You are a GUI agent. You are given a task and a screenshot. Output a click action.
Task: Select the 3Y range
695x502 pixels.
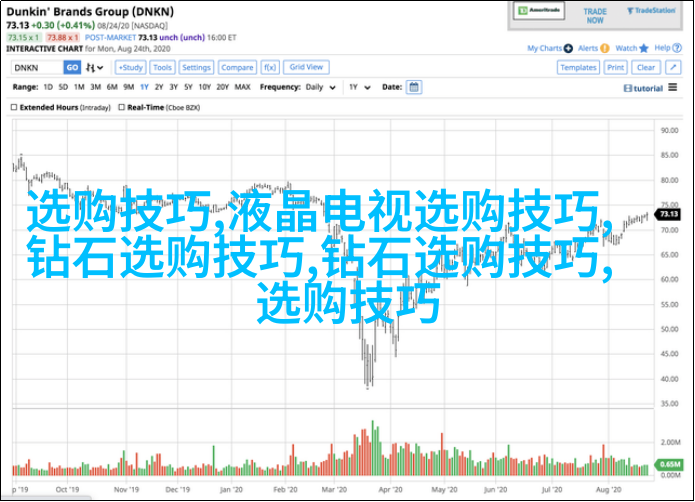[174, 87]
